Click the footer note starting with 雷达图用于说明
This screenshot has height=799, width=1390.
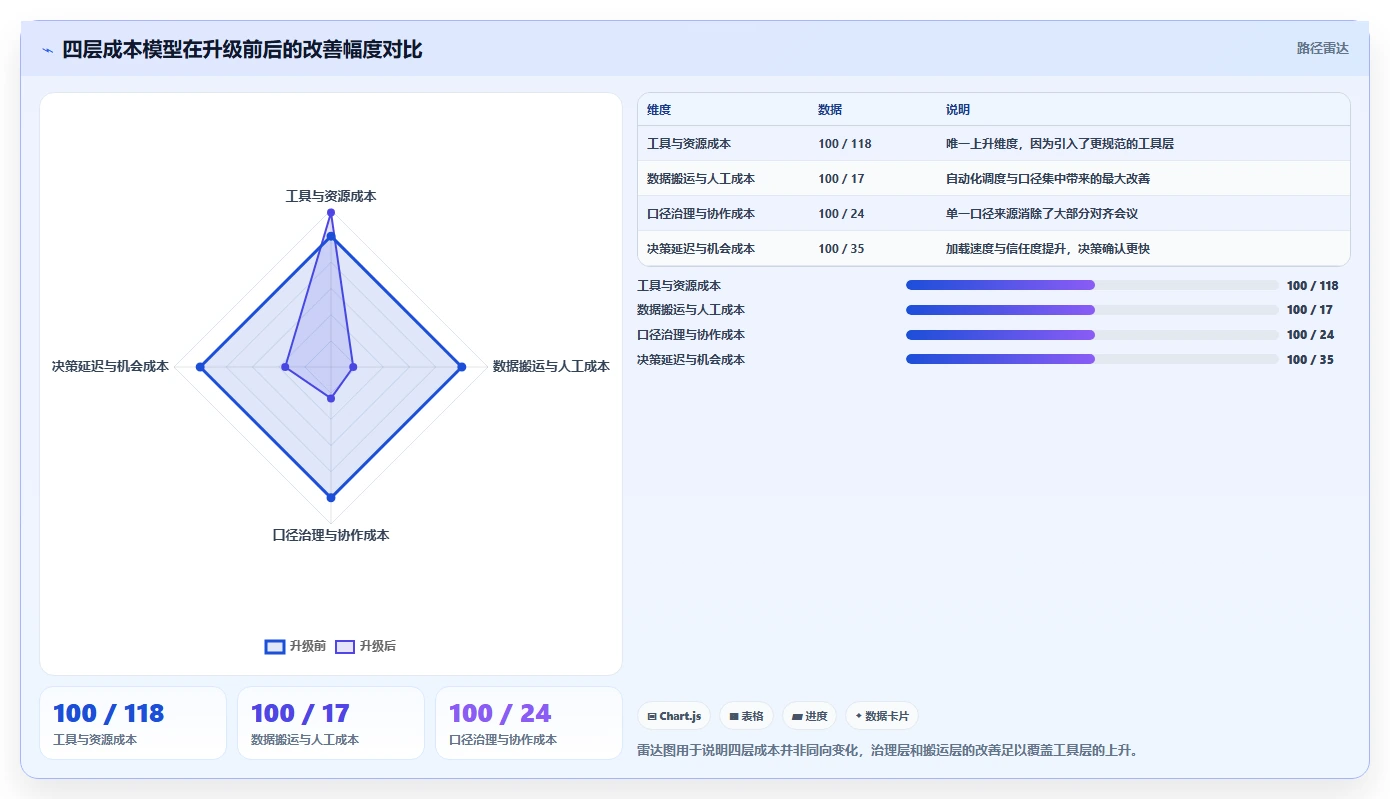[887, 750]
